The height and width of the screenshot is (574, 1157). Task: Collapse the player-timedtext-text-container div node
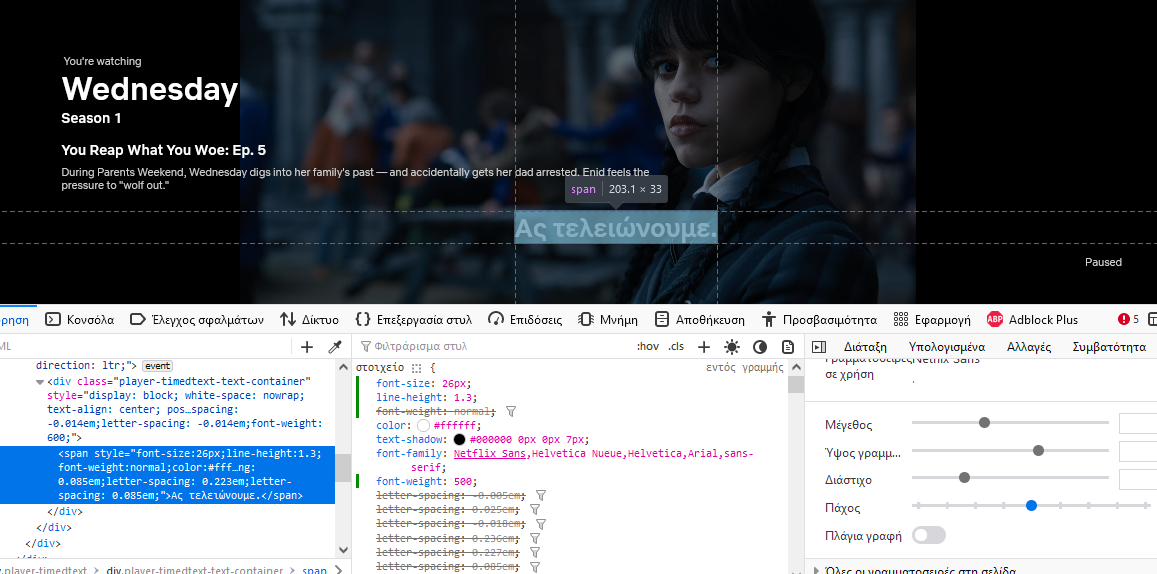click(x=40, y=382)
